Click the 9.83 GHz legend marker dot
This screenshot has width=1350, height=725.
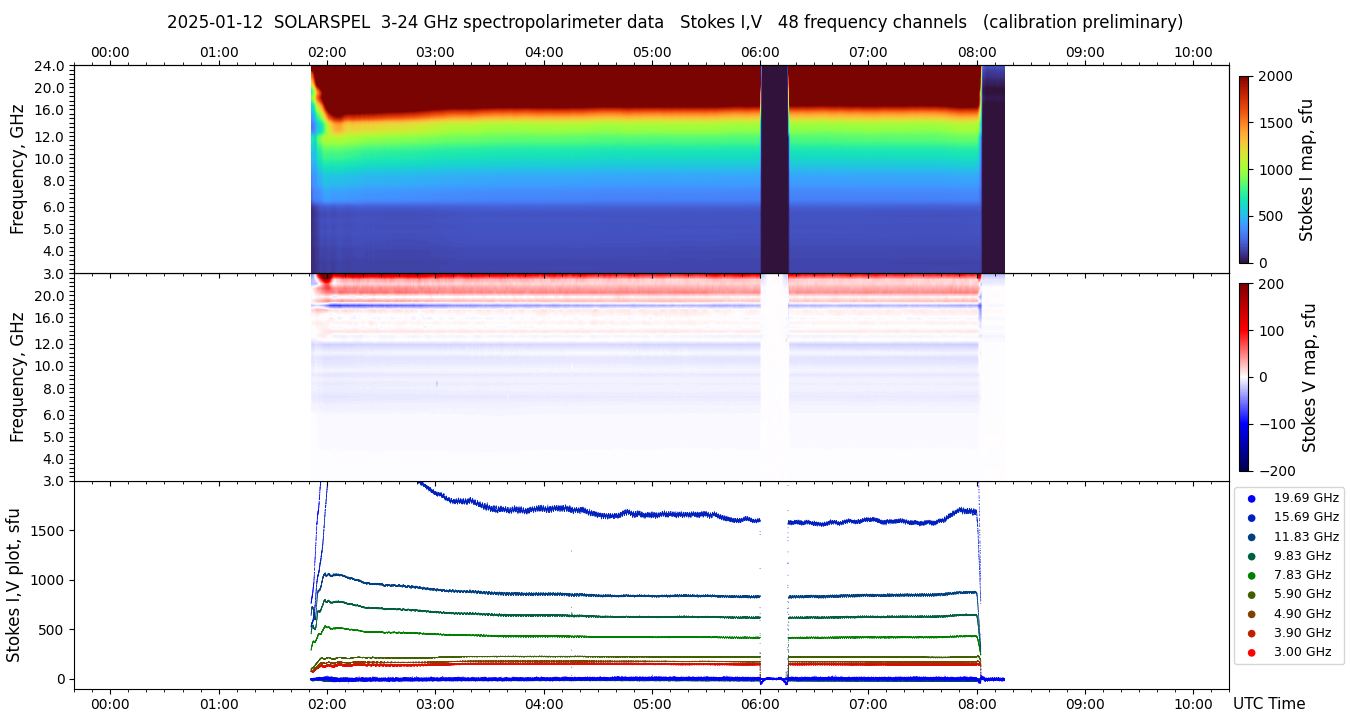pyautogui.click(x=1251, y=556)
